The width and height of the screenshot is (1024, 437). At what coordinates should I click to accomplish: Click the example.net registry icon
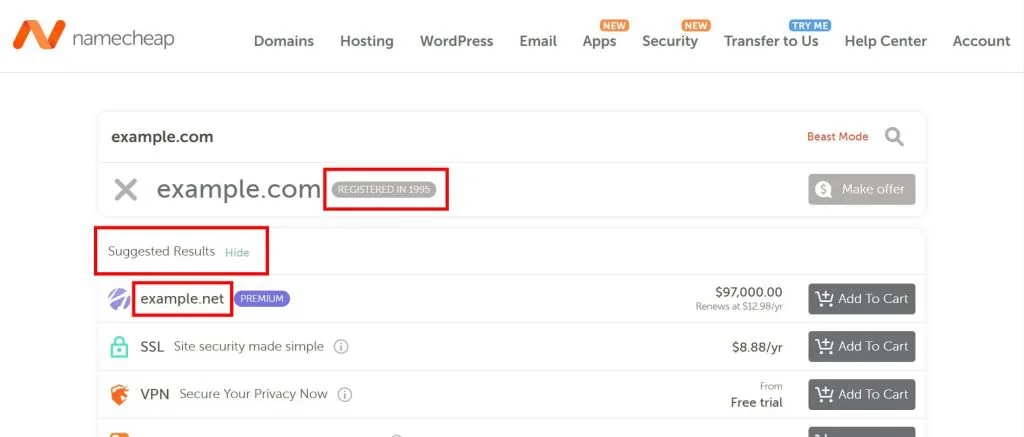coord(119,299)
